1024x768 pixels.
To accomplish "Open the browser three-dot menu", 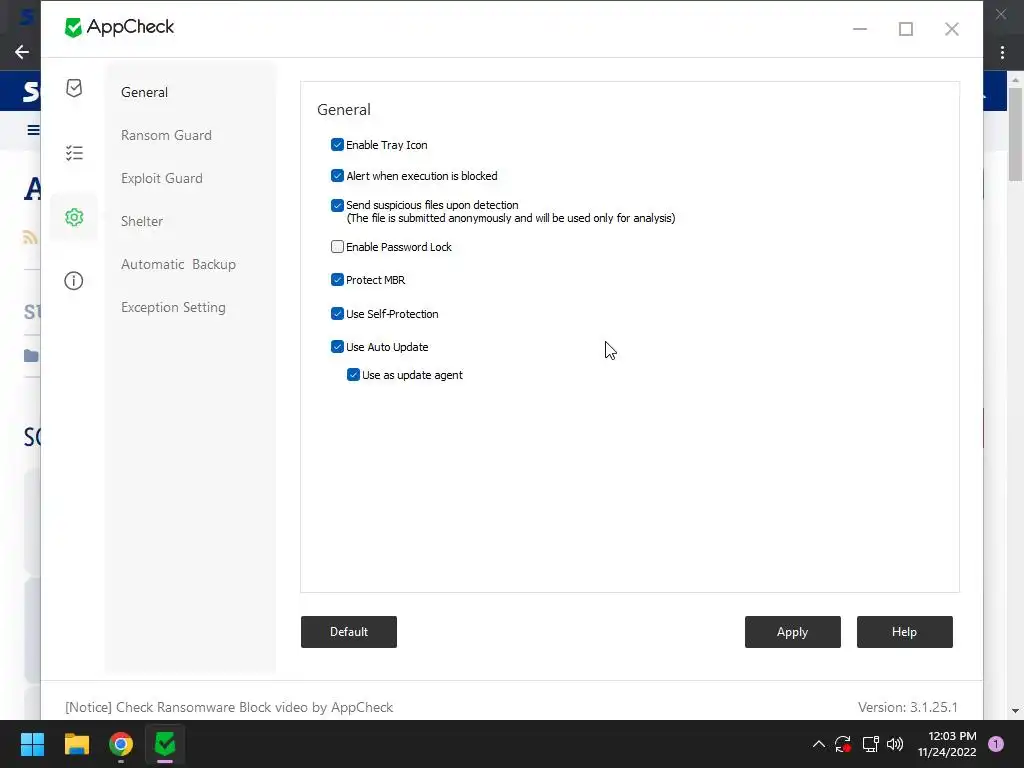I will (1002, 52).
